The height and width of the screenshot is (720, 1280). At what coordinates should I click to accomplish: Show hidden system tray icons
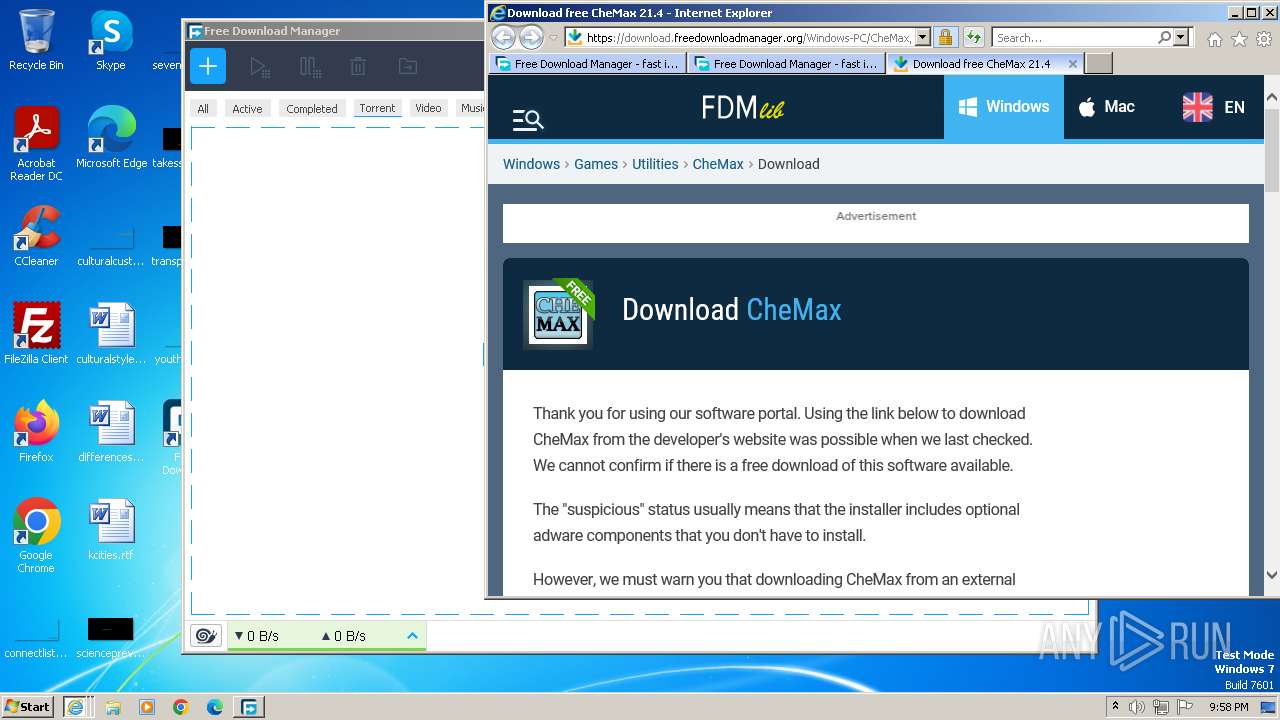coord(1115,706)
